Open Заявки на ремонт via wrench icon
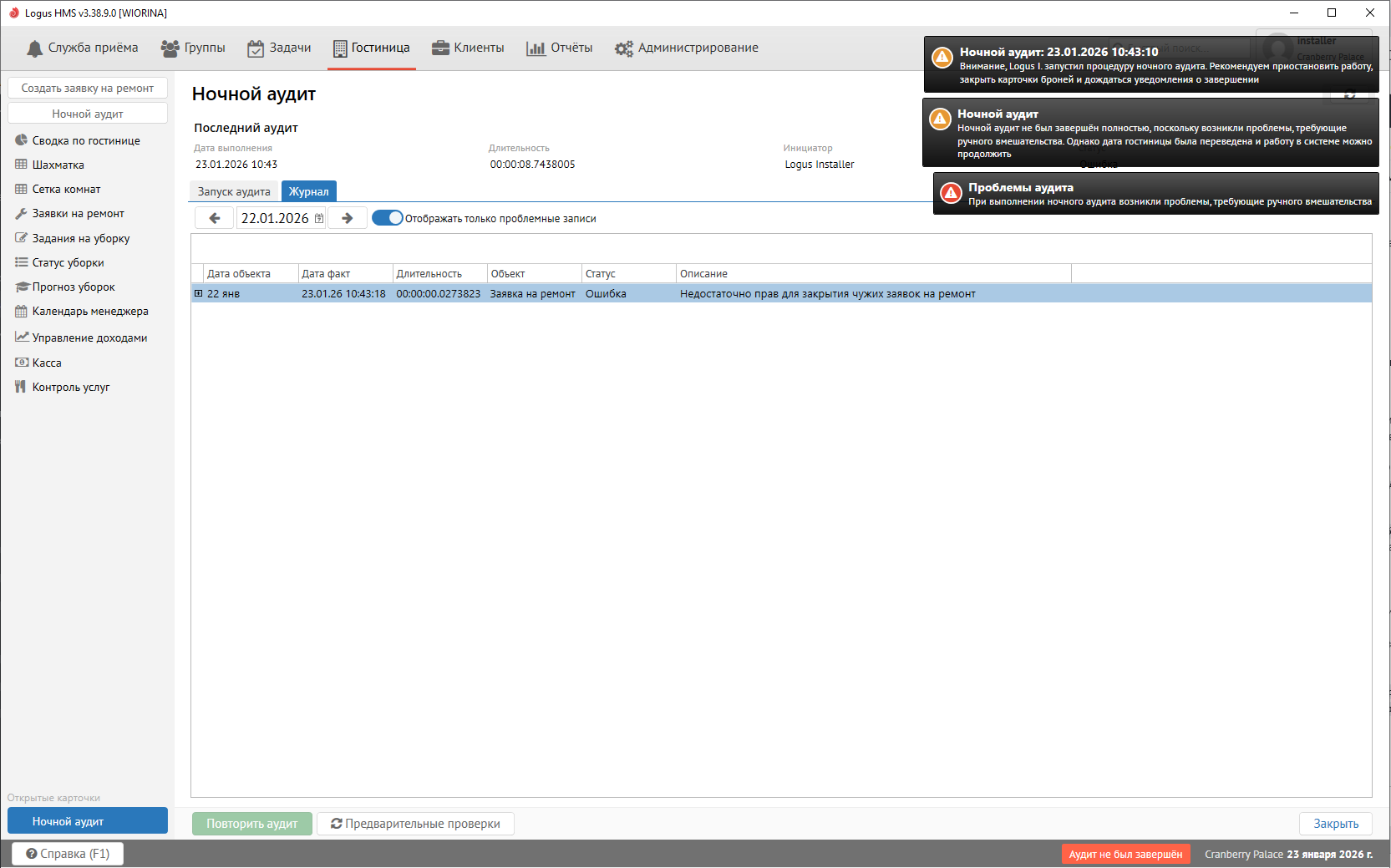Viewport: 1391px width, 868px height. tap(22, 213)
